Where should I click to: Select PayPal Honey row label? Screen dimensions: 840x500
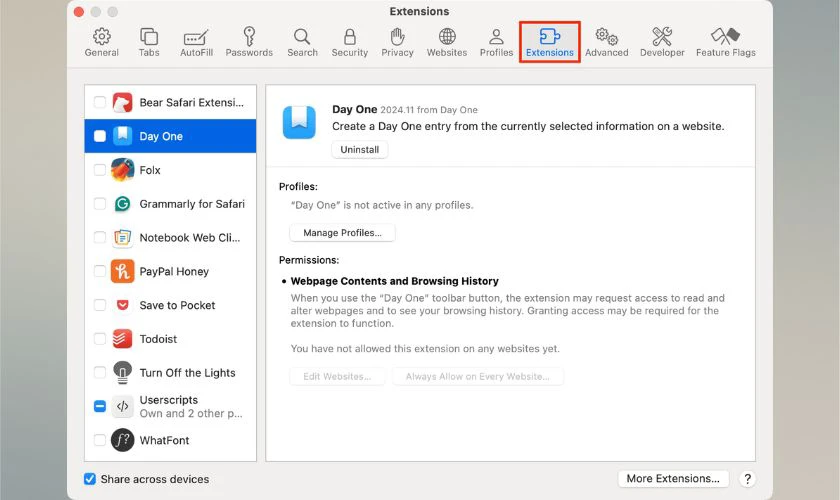[x=174, y=272]
